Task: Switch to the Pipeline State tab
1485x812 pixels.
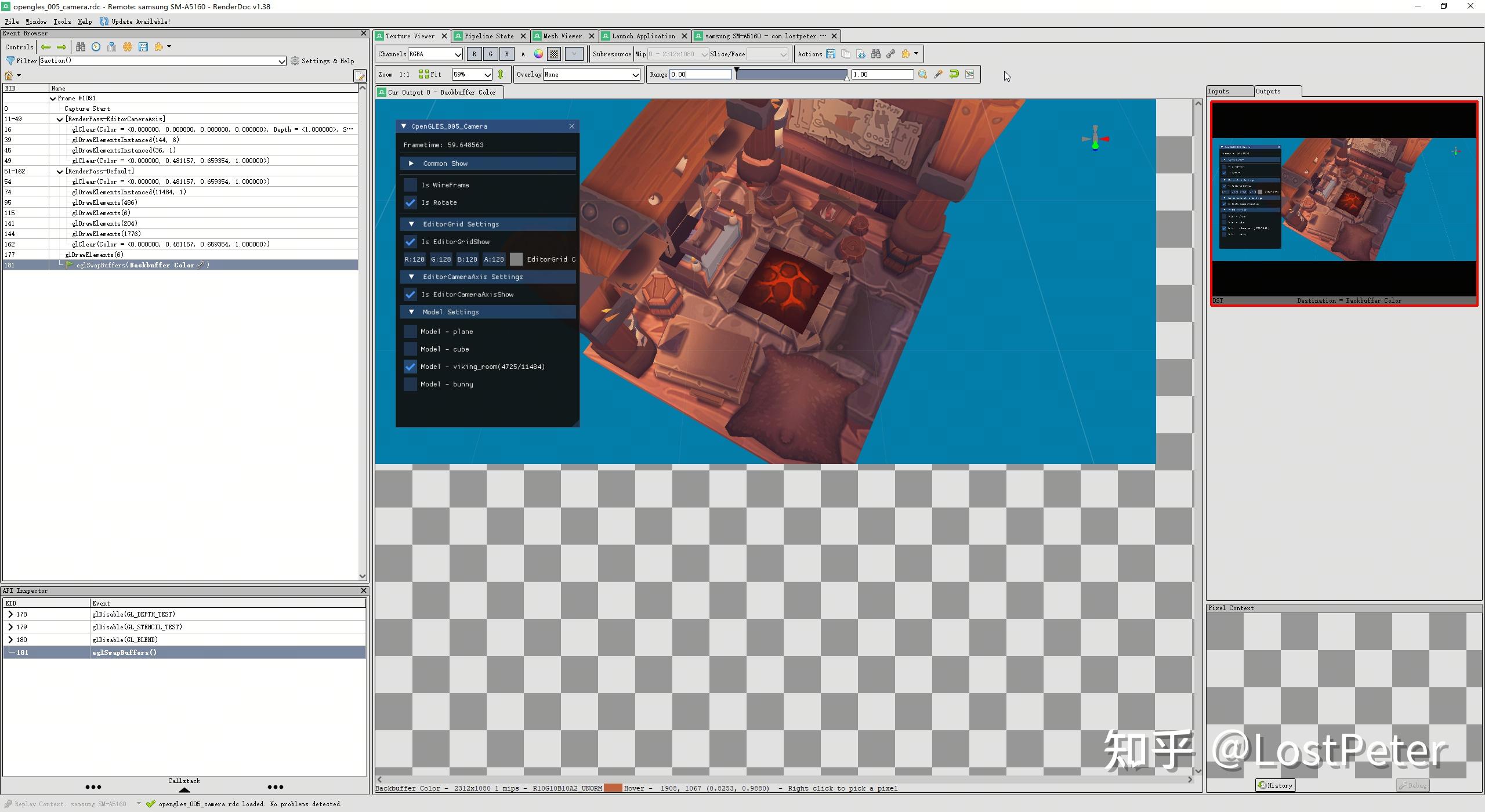Action: tap(488, 36)
